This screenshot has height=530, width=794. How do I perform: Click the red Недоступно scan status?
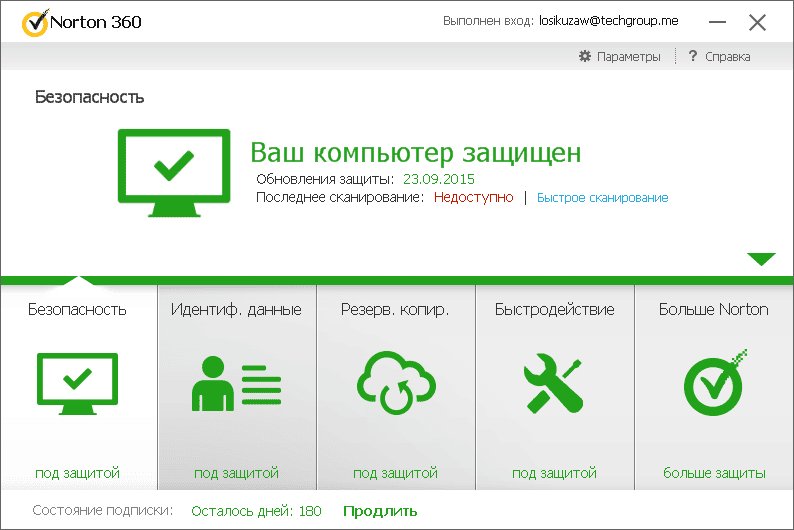(x=473, y=197)
